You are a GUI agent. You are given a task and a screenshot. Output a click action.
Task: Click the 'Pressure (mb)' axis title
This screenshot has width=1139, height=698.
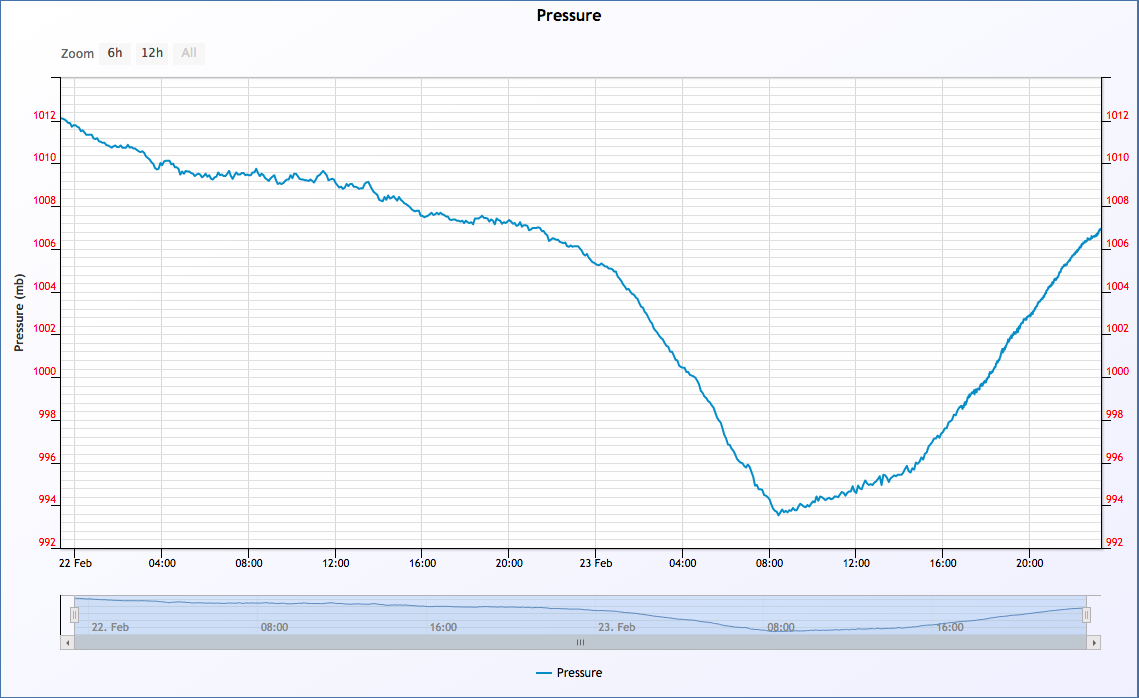(x=20, y=313)
